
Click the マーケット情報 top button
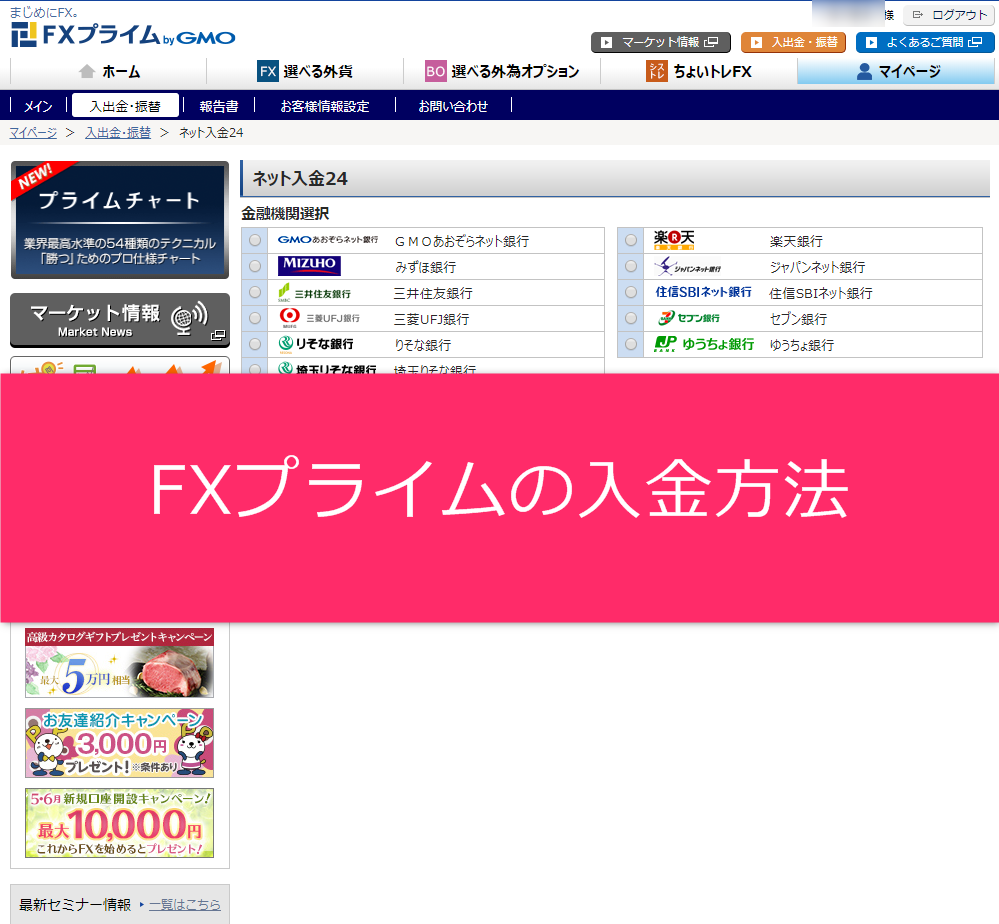[661, 42]
